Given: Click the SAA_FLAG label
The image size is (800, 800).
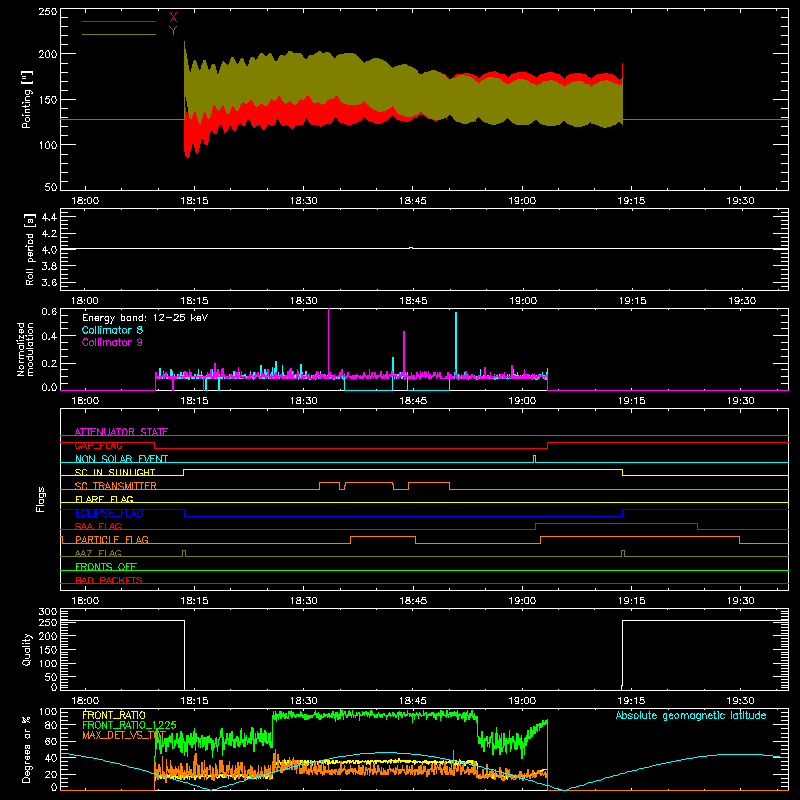Looking at the screenshot, I should [x=98, y=526].
